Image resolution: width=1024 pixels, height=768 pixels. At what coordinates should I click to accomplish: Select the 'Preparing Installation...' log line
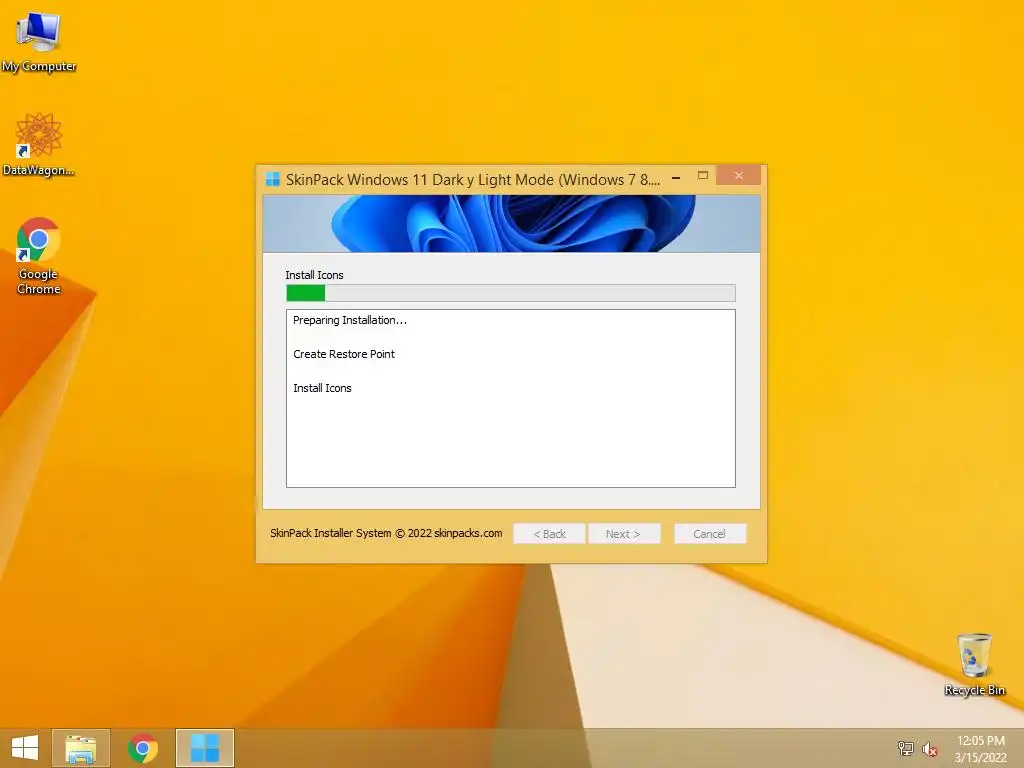(349, 320)
